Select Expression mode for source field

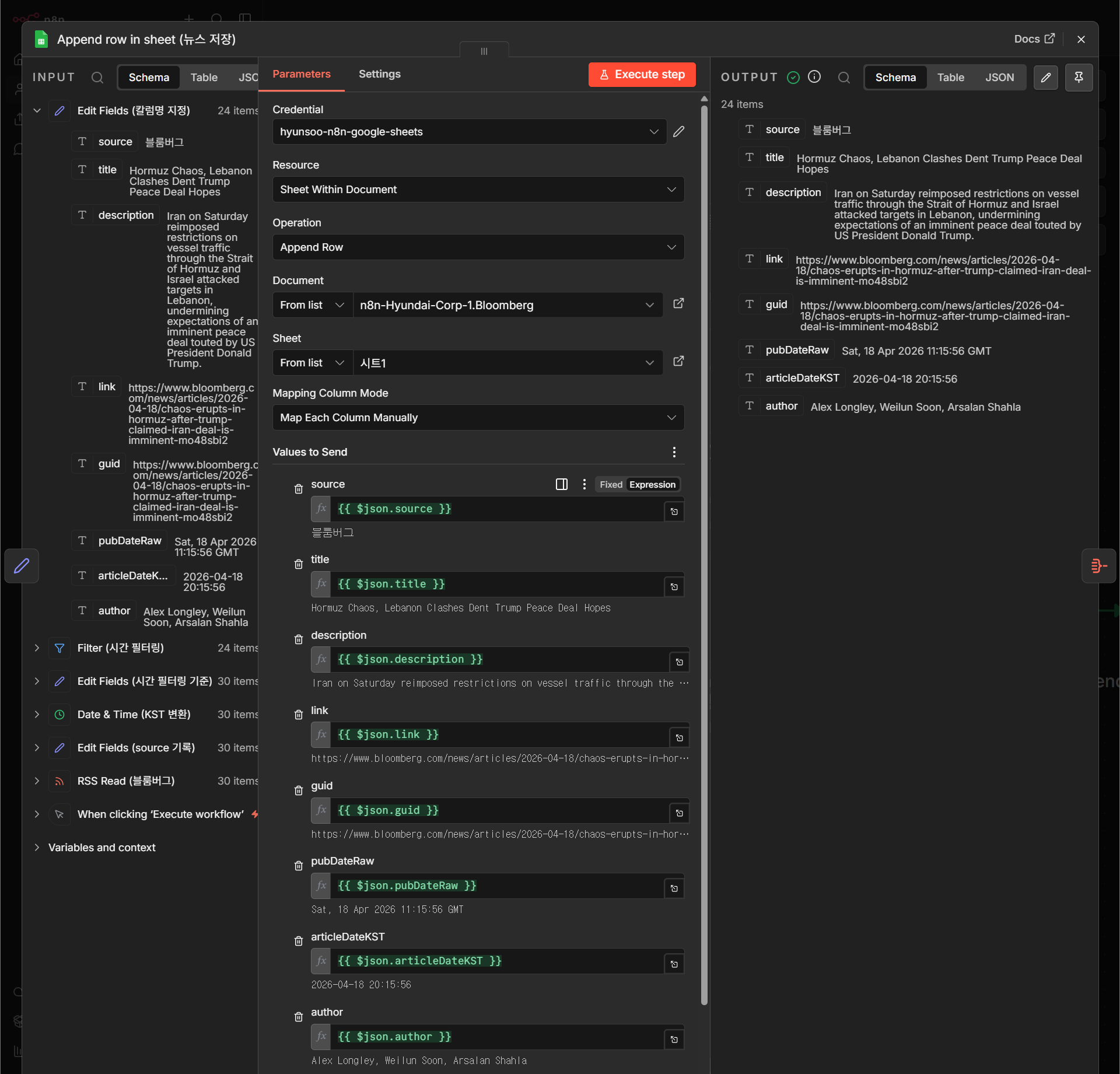pyautogui.click(x=652, y=485)
